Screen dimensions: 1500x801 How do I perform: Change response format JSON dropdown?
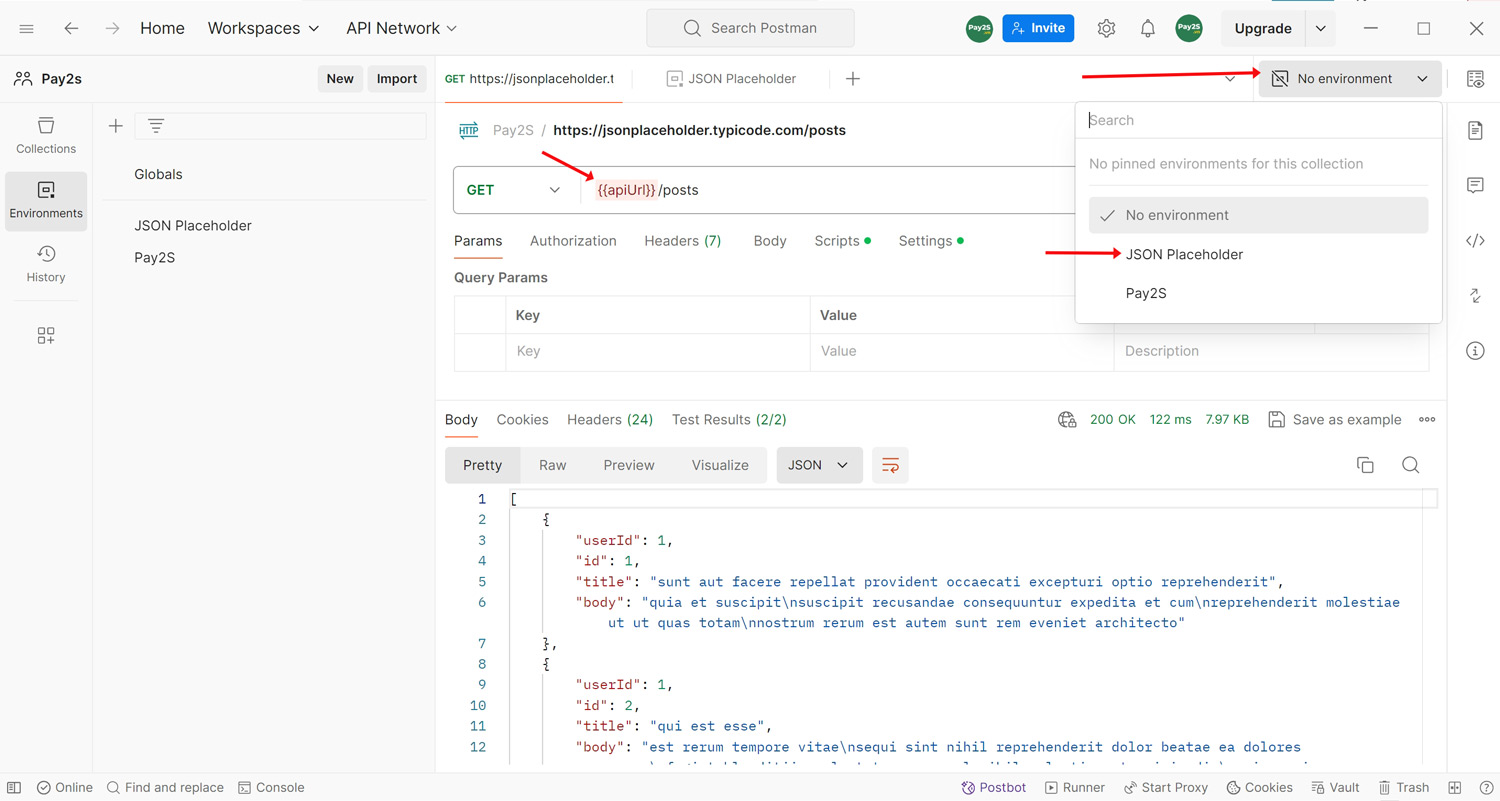819,465
